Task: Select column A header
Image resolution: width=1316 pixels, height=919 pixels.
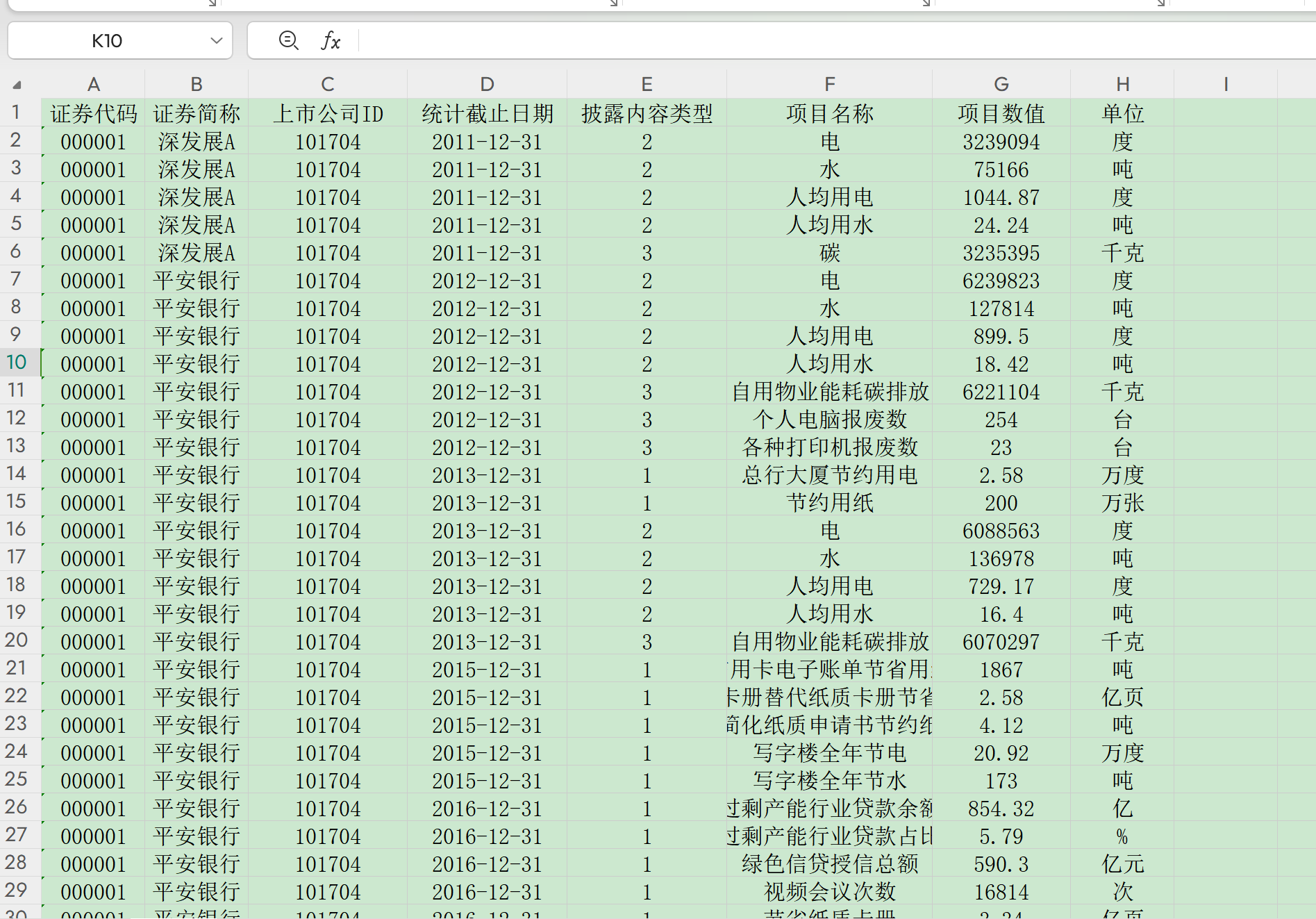Action: (x=94, y=84)
